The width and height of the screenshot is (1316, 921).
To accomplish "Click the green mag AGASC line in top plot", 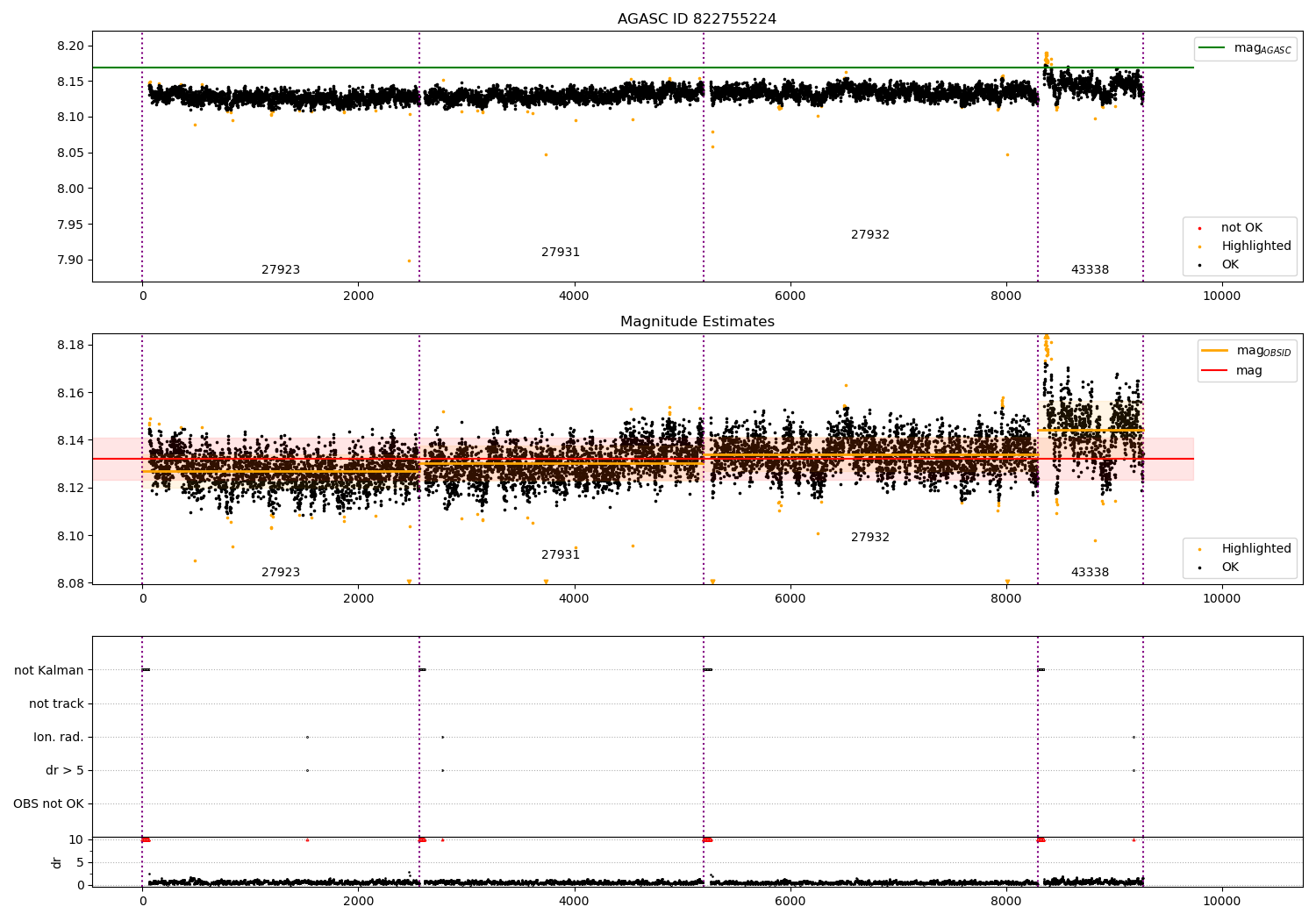I will point(642,68).
